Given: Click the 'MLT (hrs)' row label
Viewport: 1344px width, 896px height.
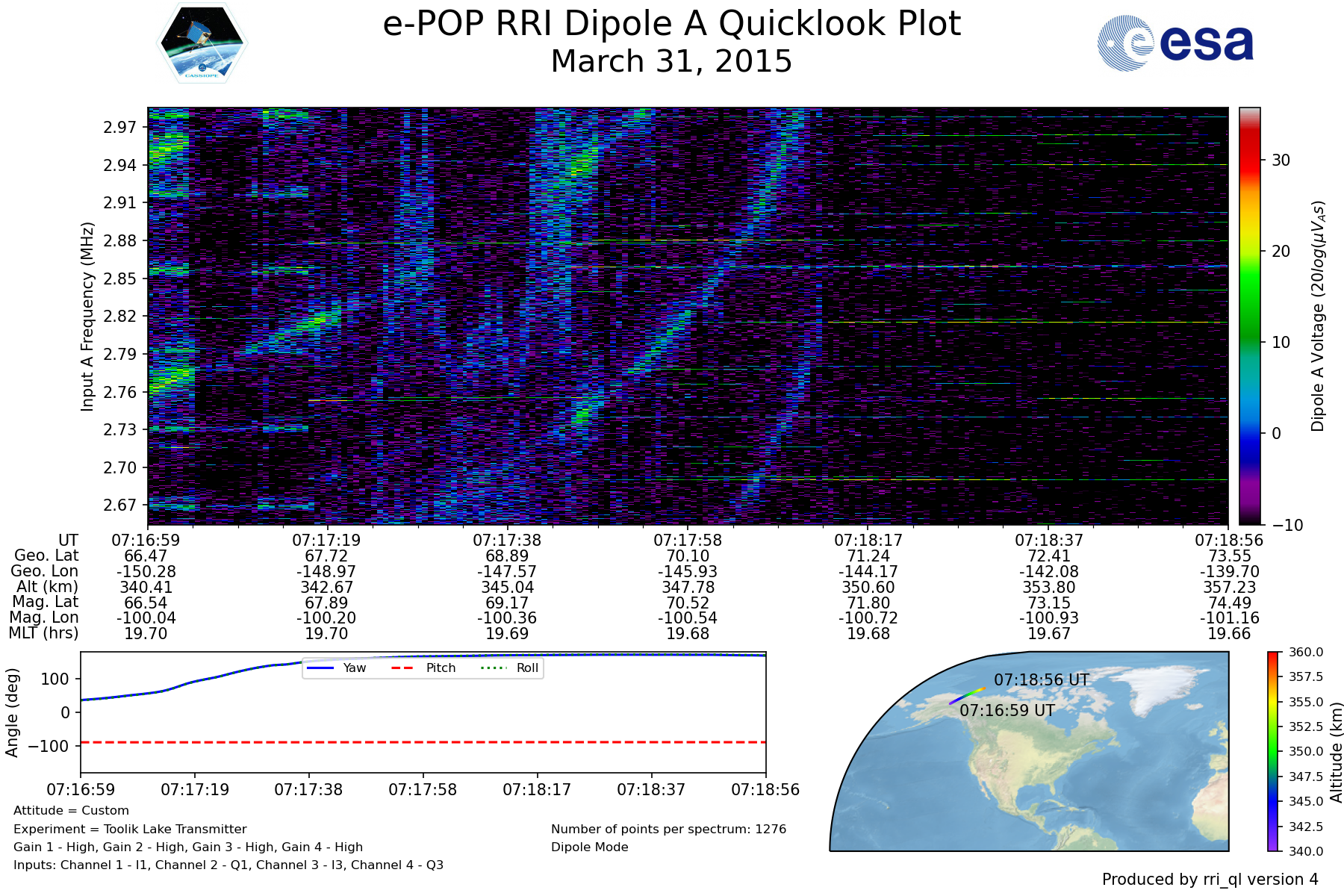Looking at the screenshot, I should click(x=43, y=633).
